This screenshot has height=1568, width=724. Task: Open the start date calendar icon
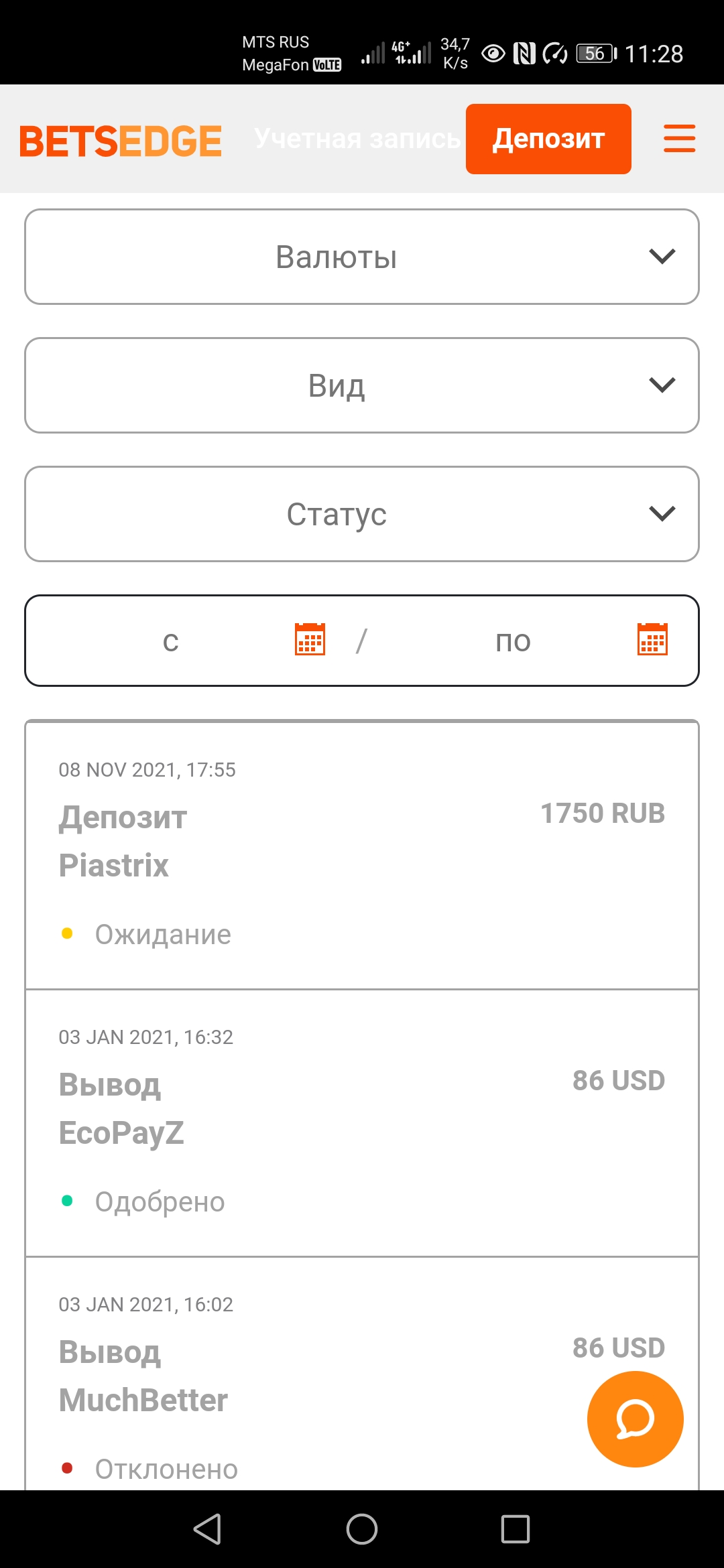[x=310, y=639]
